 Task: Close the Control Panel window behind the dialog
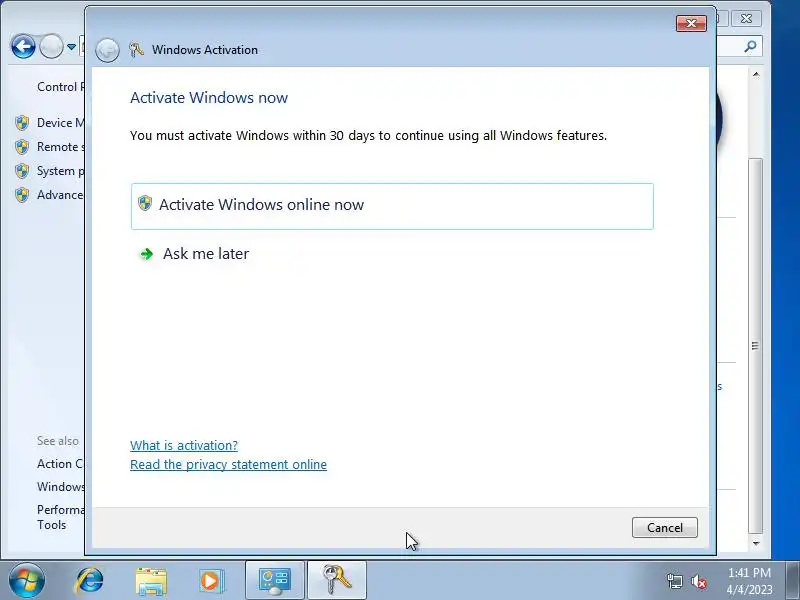point(746,19)
